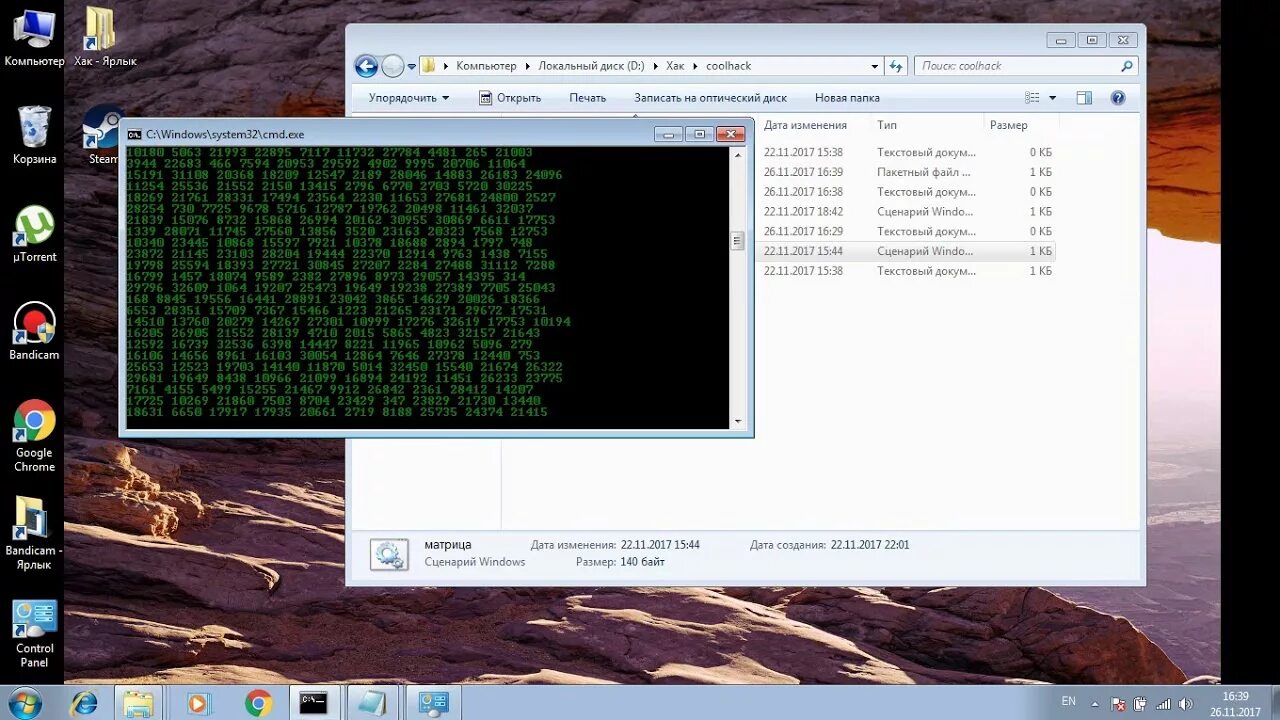Change view using Explorer view icon
1280x720 pixels.
coord(1032,98)
